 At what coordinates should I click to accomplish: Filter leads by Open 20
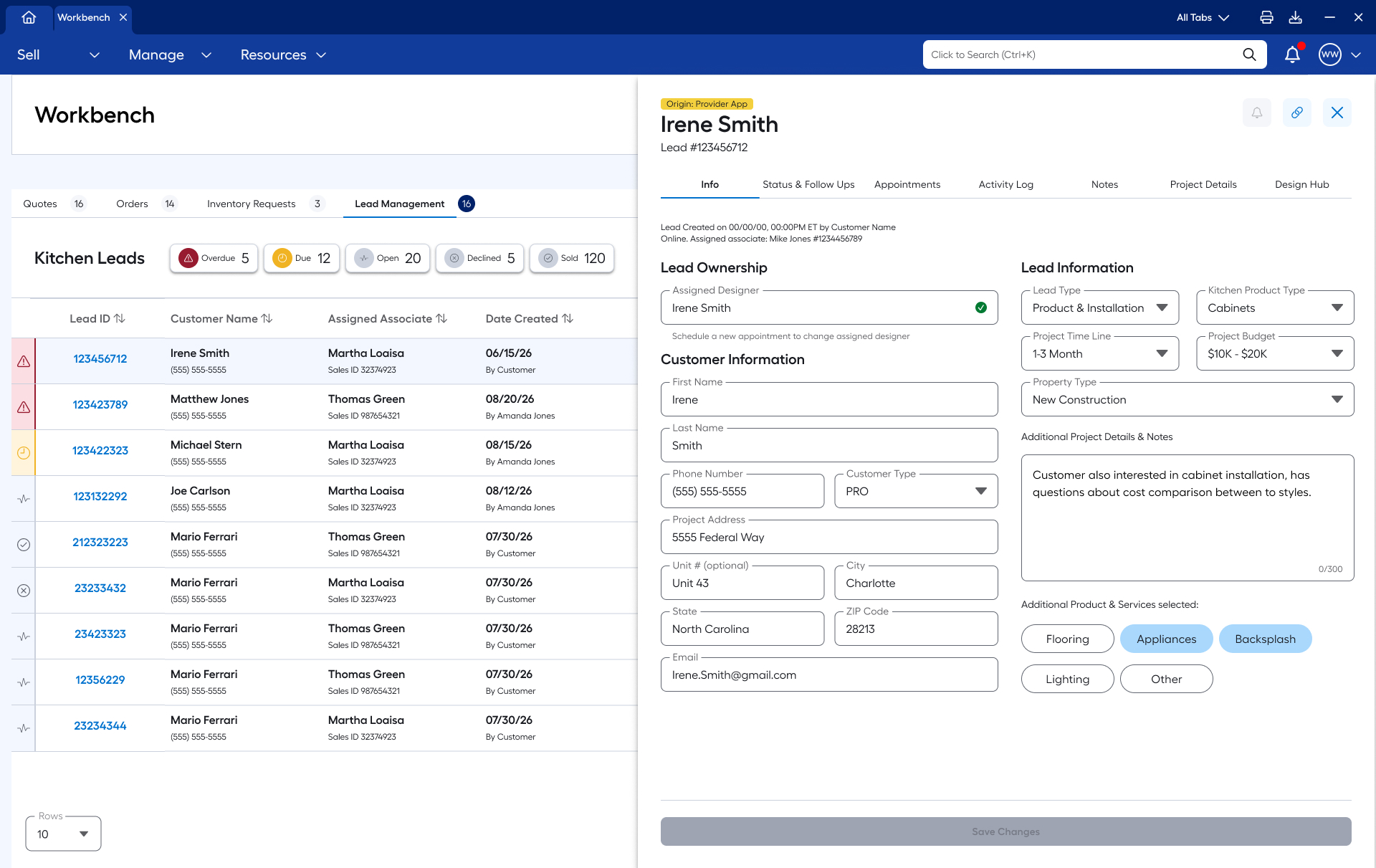pyautogui.click(x=388, y=258)
